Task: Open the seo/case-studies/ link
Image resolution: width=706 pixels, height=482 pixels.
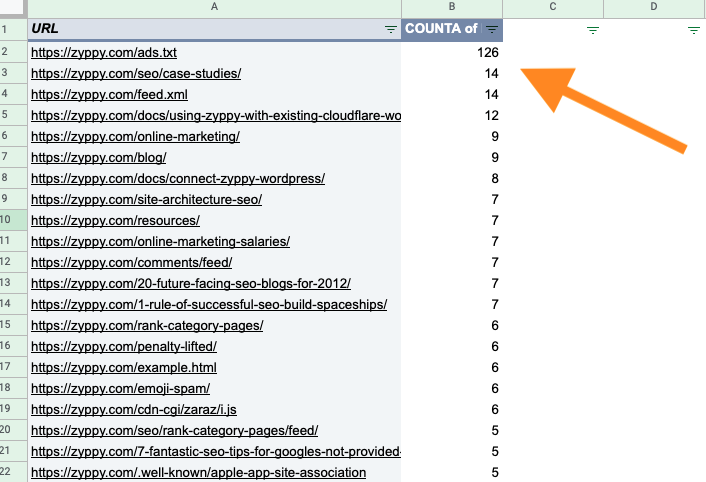Action: pyautogui.click(x=136, y=74)
